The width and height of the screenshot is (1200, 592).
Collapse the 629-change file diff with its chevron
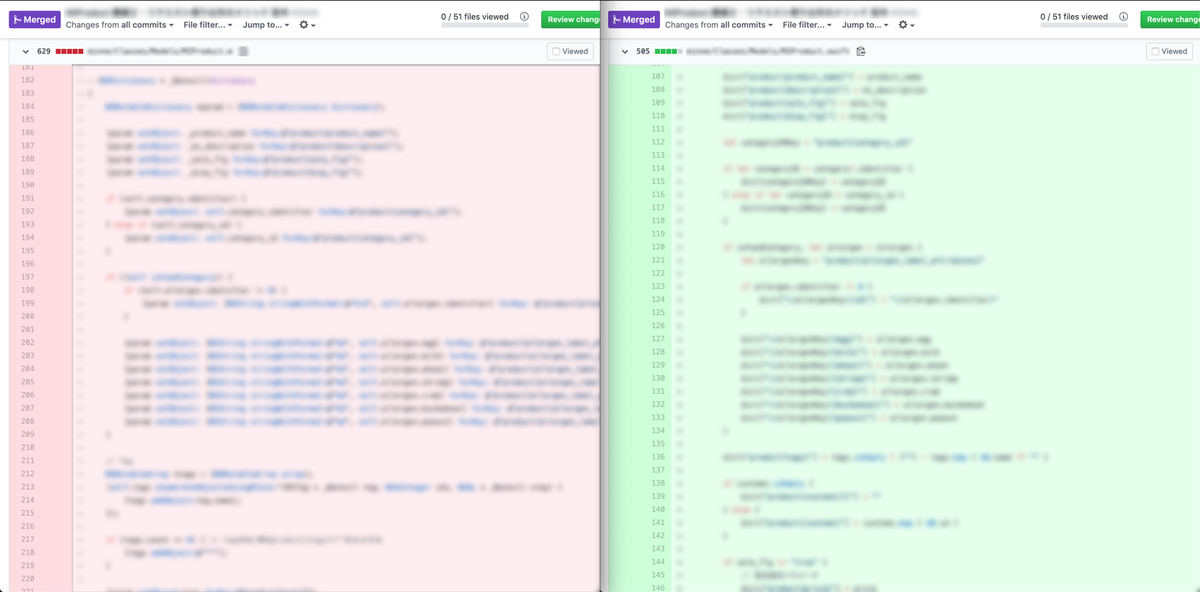[x=24, y=51]
